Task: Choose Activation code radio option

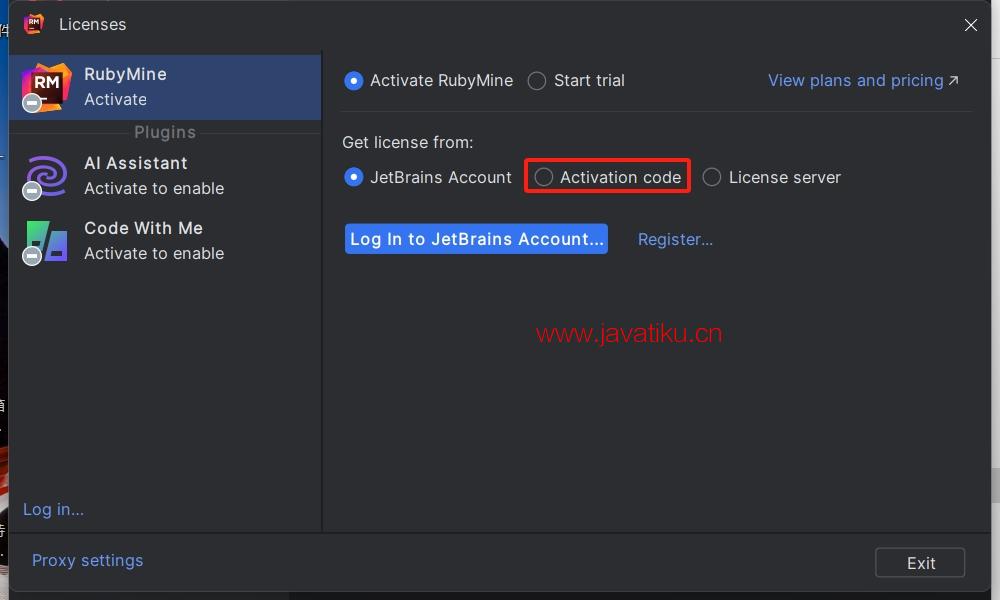Action: (x=544, y=177)
